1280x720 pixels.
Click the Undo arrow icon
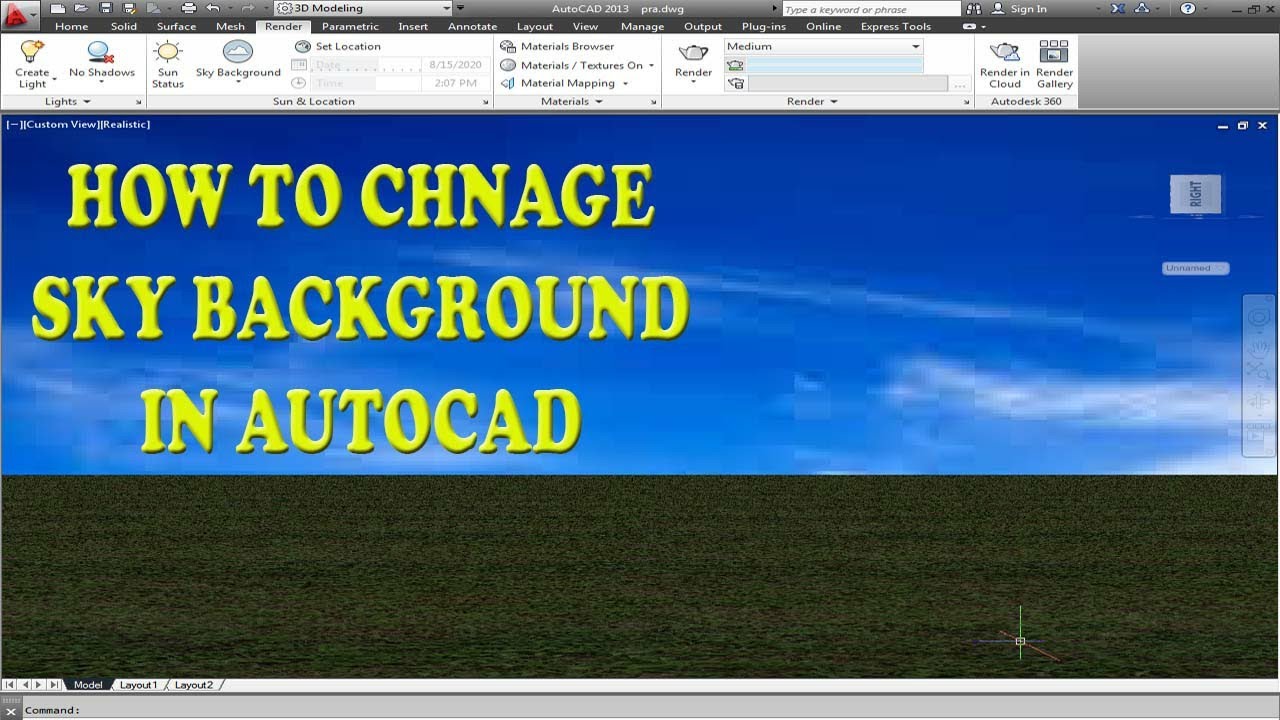tap(212, 8)
